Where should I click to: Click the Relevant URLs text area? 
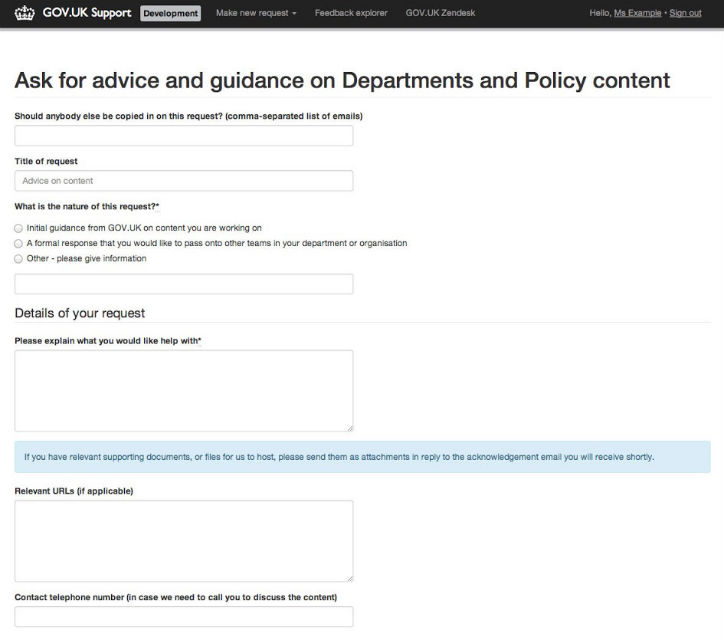(184, 541)
